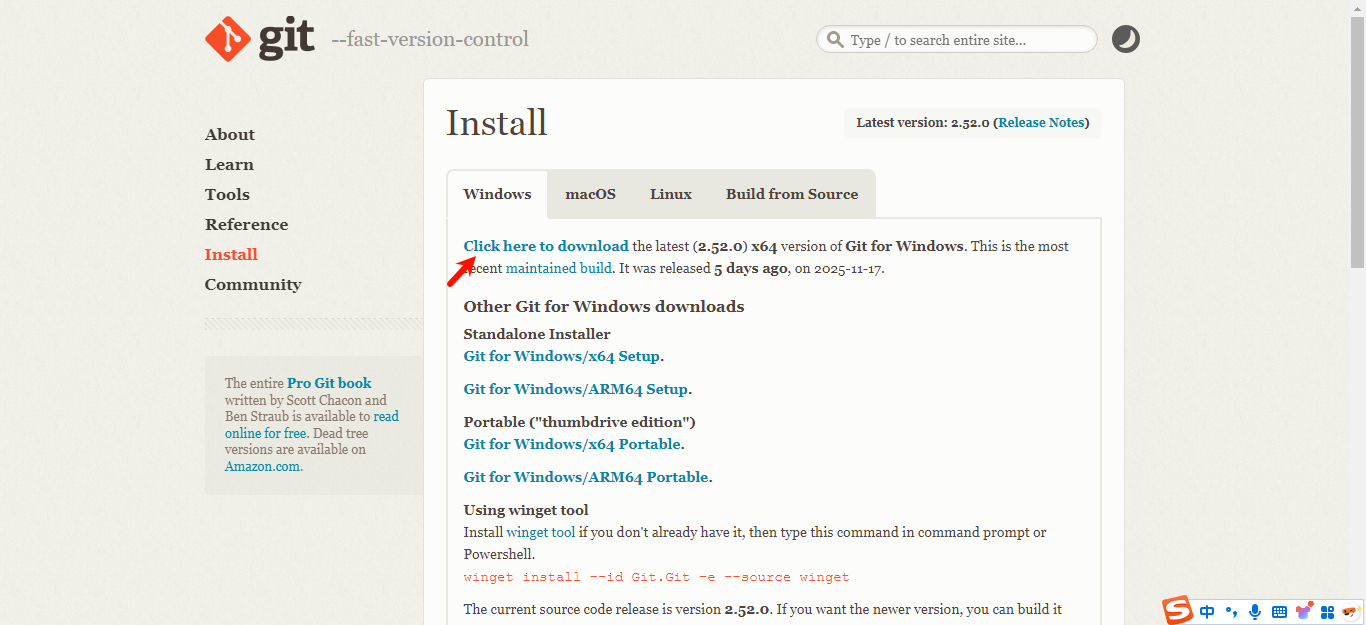Click the winget install command text
Viewport: 1366px width, 625px height.
656,577
